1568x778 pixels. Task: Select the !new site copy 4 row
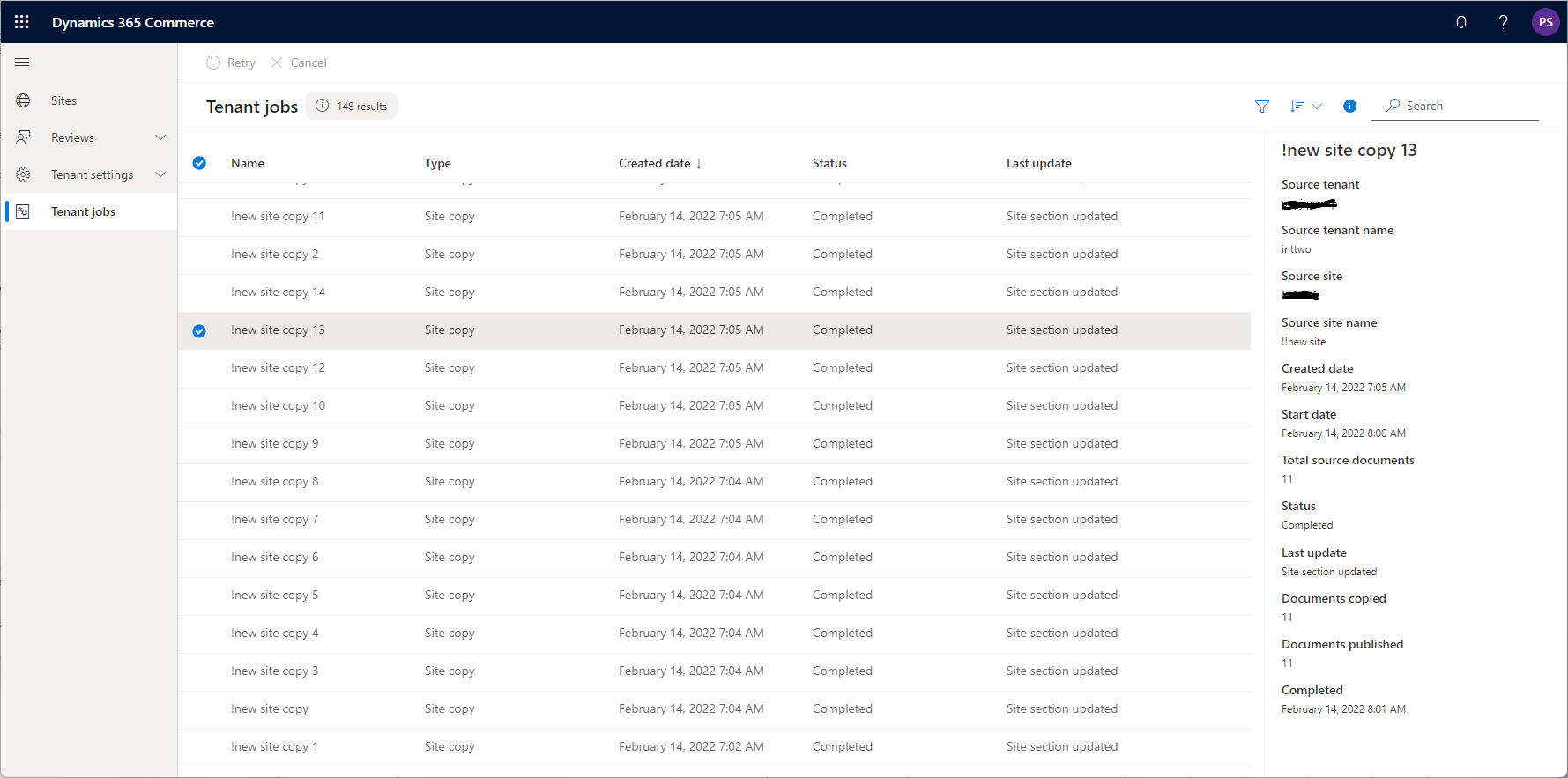(x=714, y=634)
